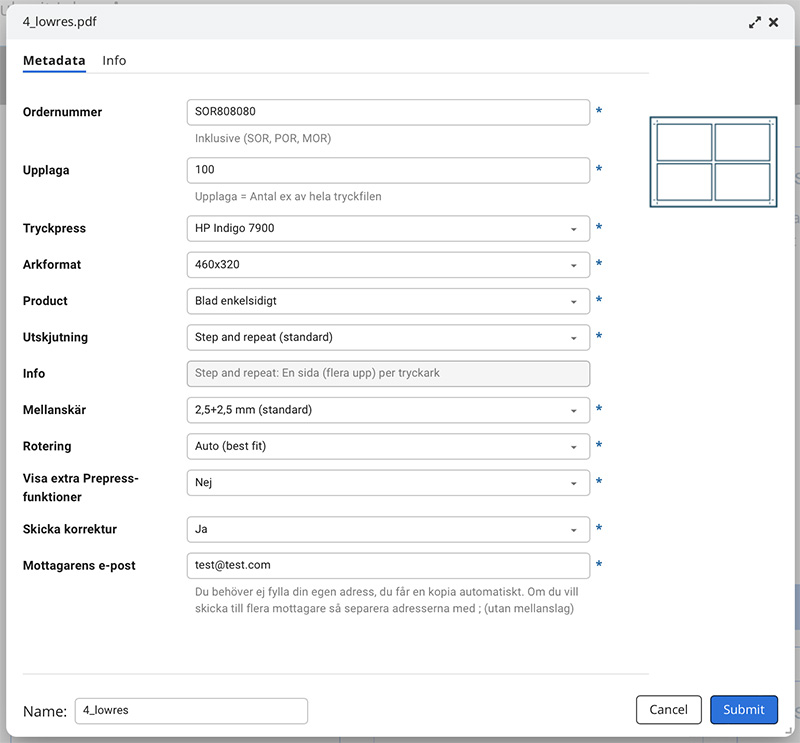Click the Cancel button
This screenshot has width=800, height=743.
pyautogui.click(x=668, y=710)
